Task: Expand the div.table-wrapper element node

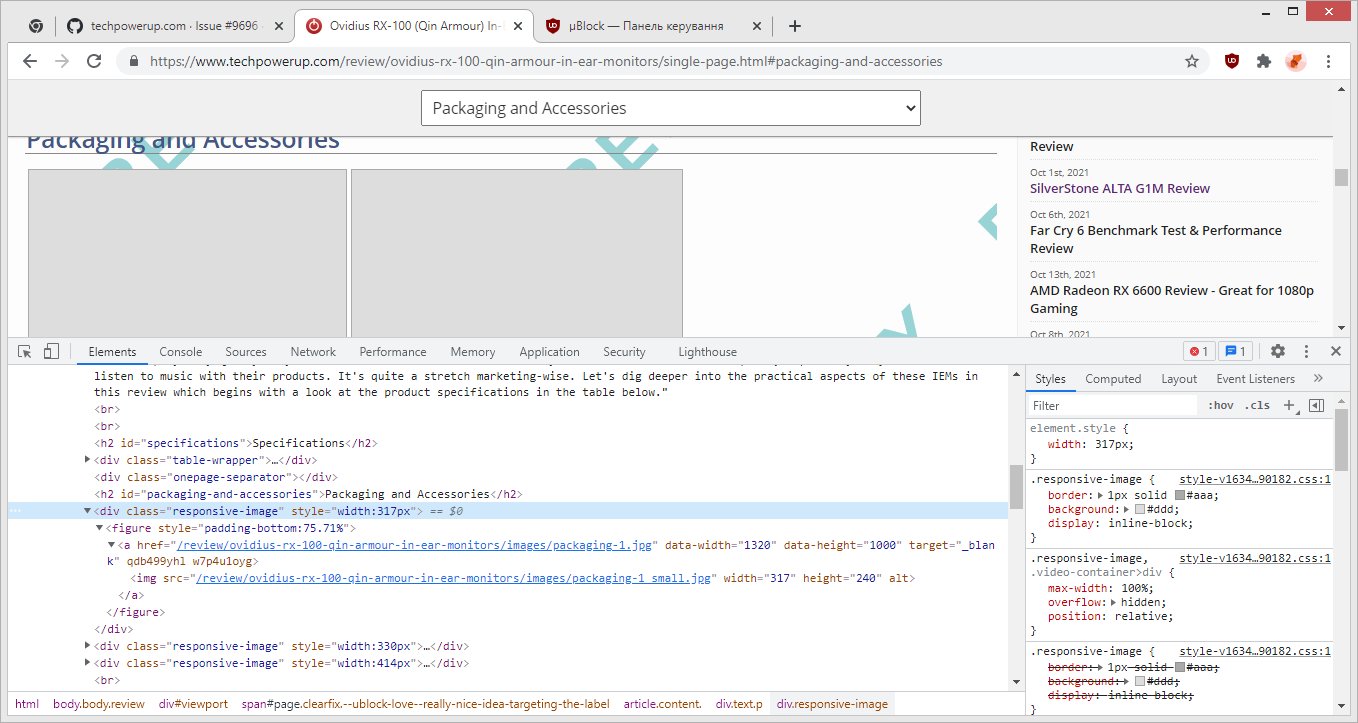Action: [x=88, y=459]
